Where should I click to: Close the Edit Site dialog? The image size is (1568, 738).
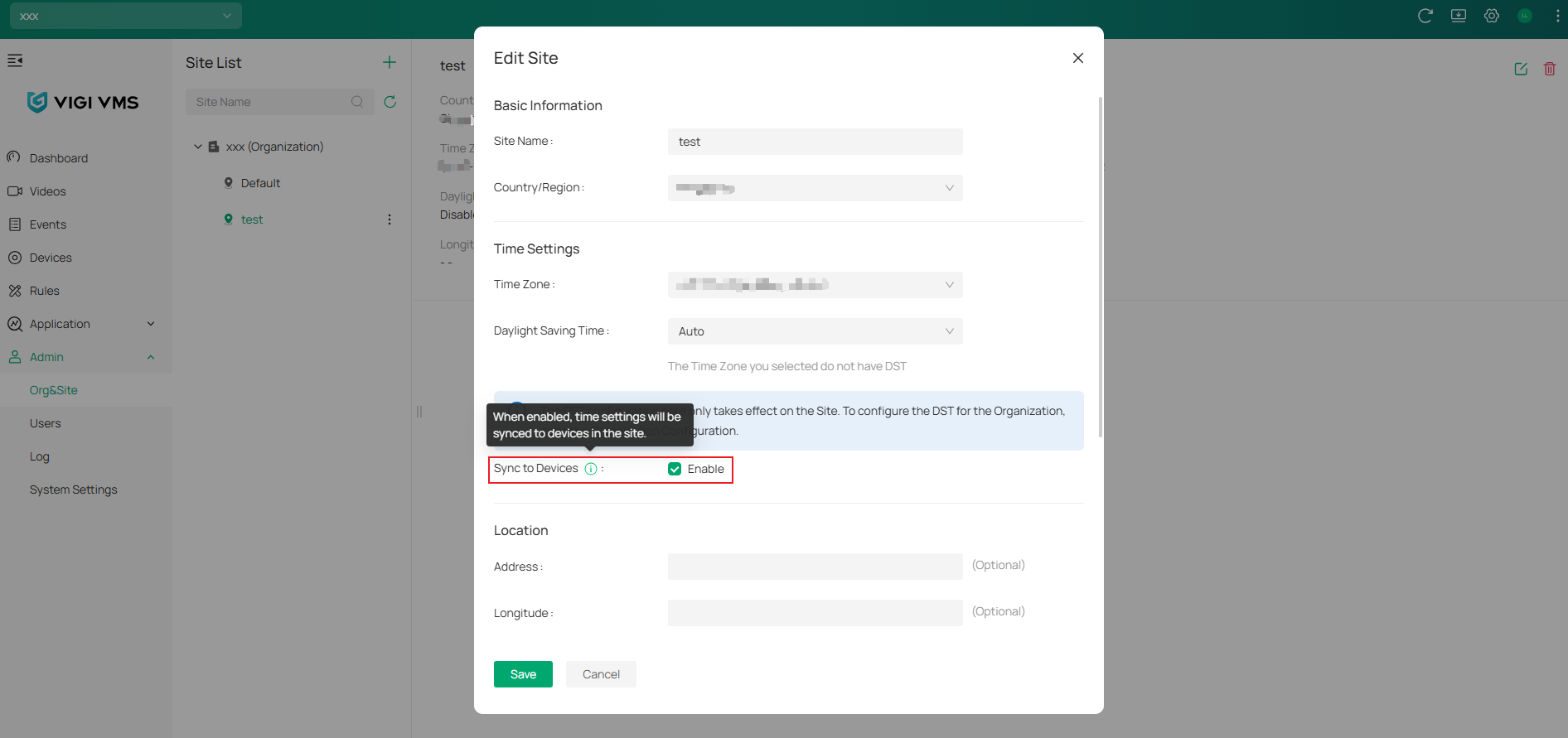1078,58
